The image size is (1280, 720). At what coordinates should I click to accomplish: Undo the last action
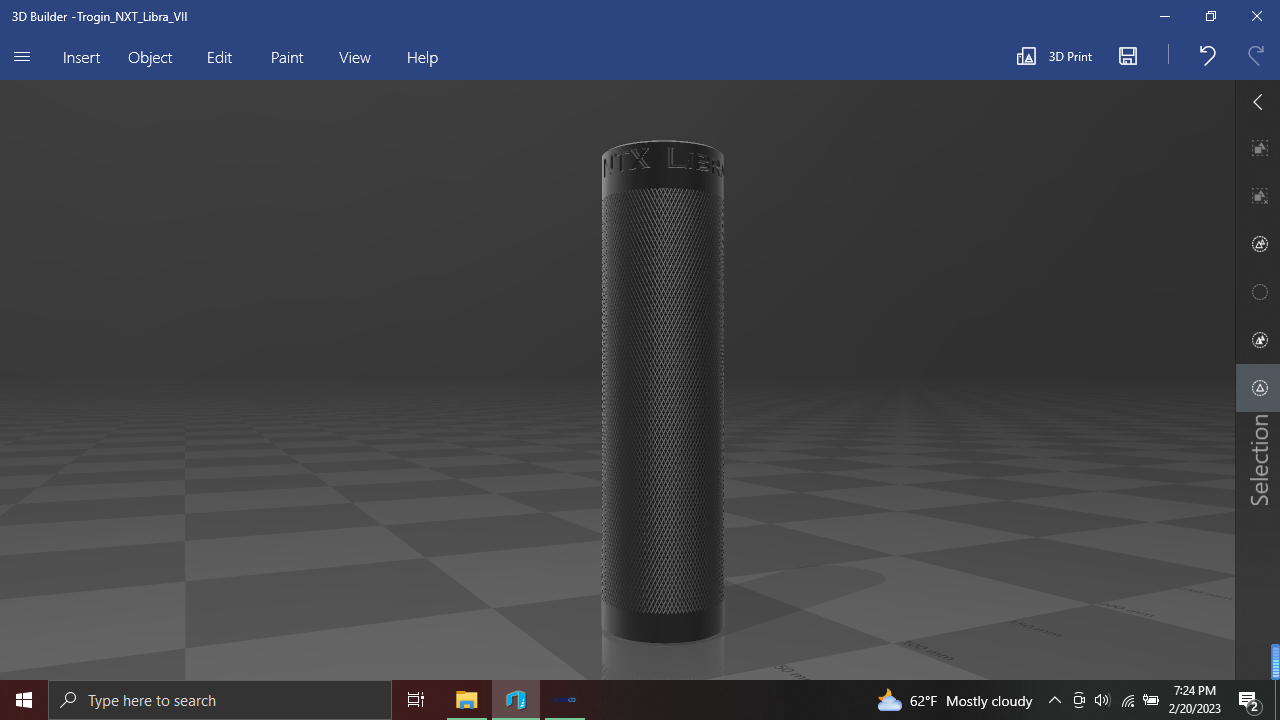click(x=1207, y=57)
